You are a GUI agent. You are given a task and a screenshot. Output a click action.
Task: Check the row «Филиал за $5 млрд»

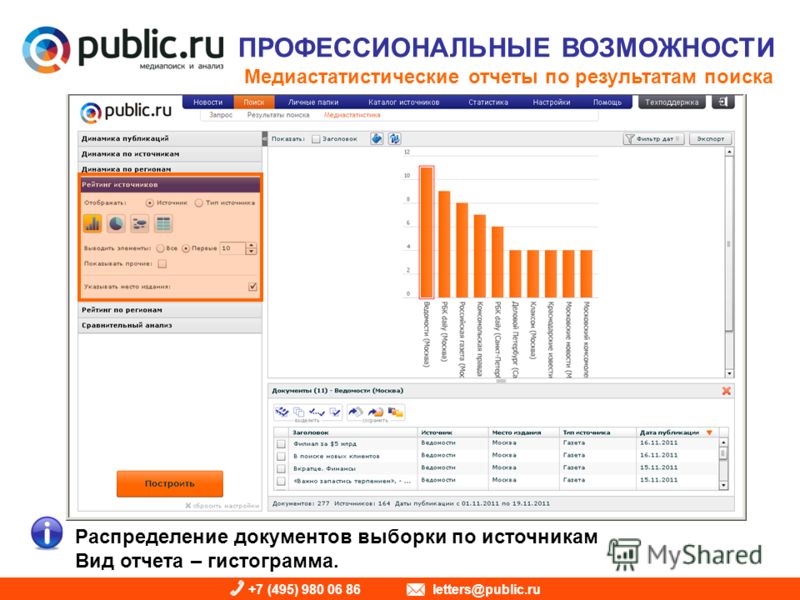point(281,444)
